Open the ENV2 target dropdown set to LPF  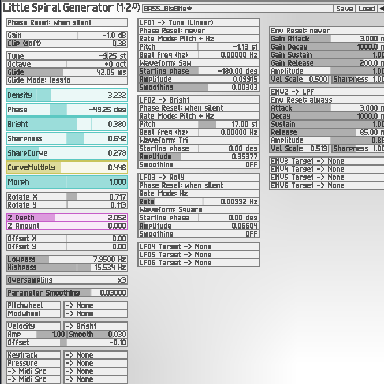pyautogui.click(x=327, y=92)
